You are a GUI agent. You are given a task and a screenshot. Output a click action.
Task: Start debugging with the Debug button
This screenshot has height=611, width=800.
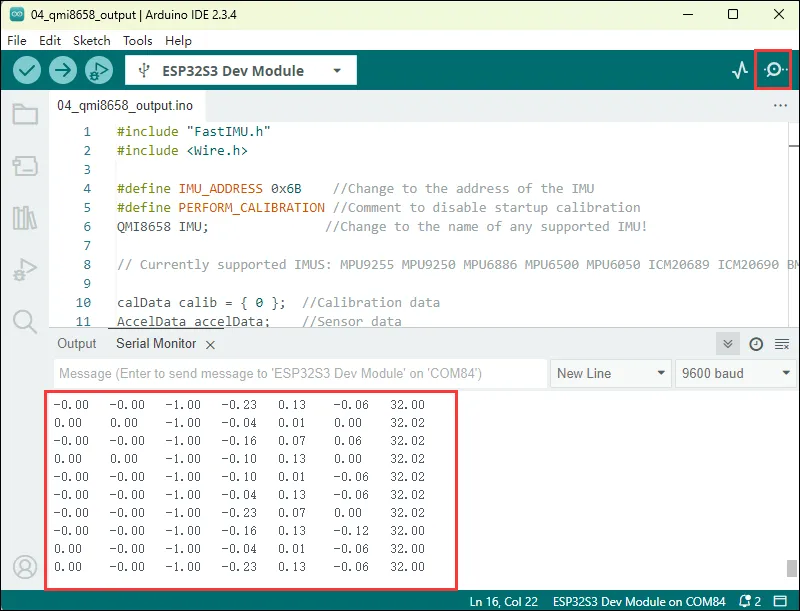tap(98, 70)
